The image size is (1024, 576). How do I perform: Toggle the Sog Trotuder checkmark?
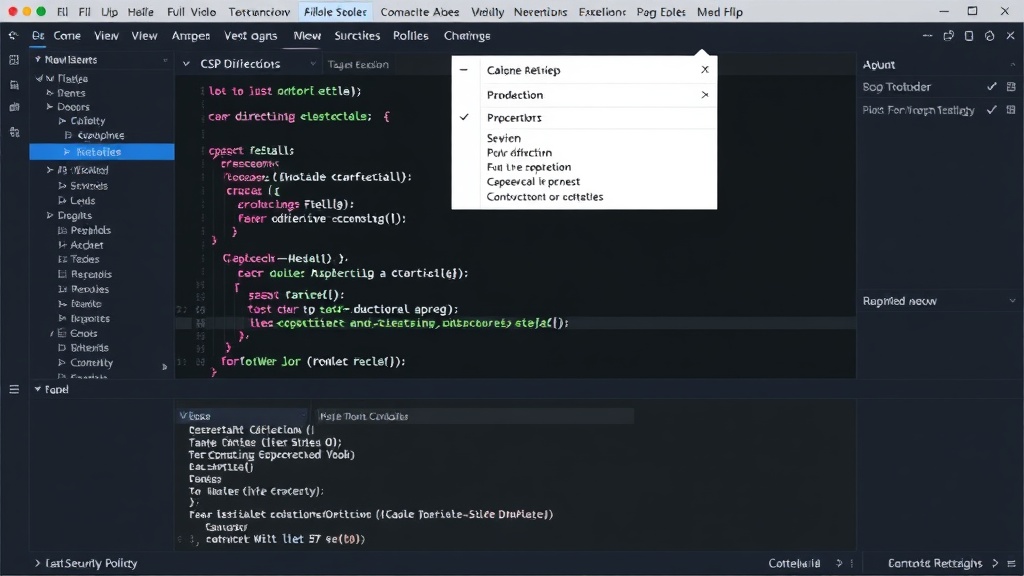991,86
